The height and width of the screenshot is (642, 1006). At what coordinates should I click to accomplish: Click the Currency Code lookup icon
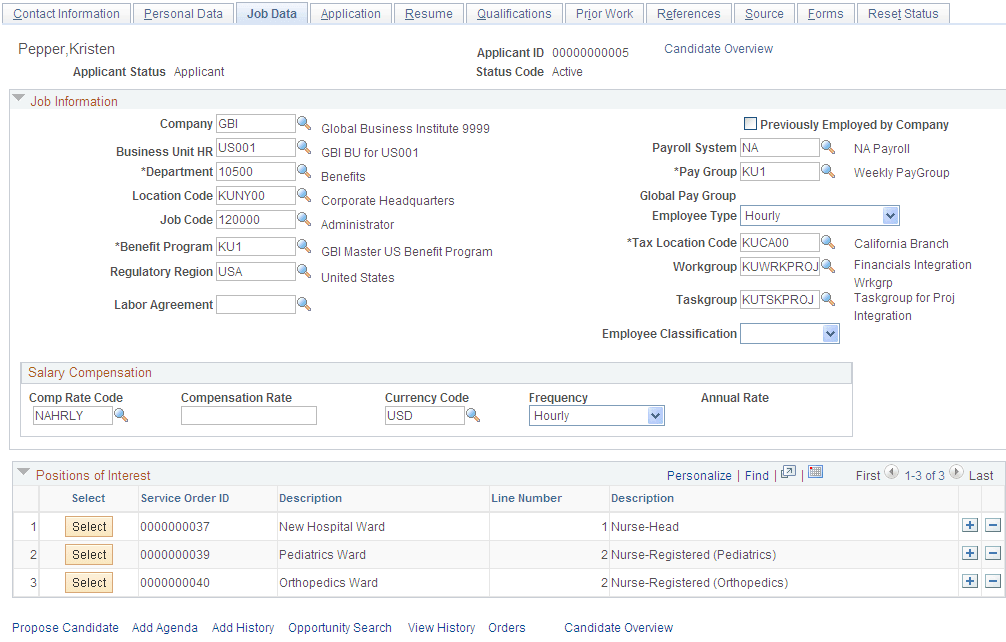click(473, 415)
